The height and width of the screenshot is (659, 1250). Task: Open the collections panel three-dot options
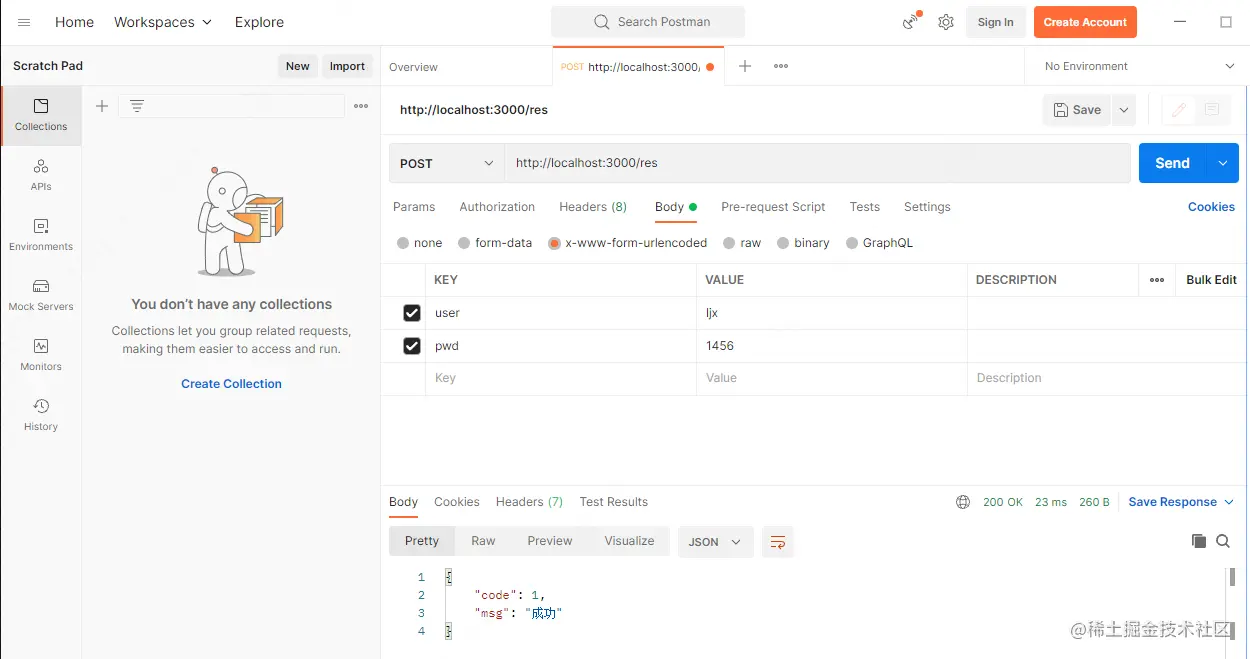361,106
